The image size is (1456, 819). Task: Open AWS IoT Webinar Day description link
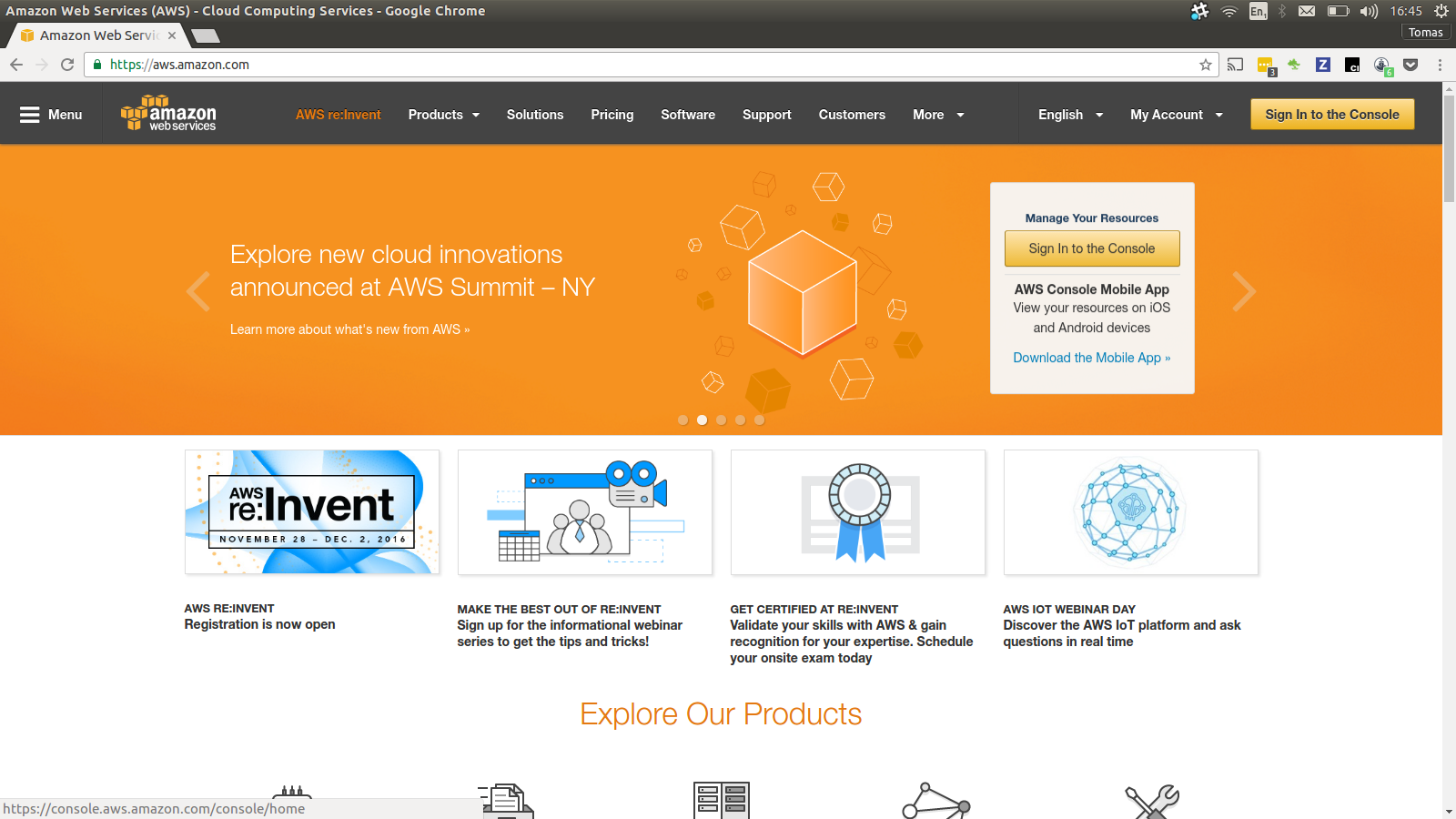click(x=1122, y=633)
